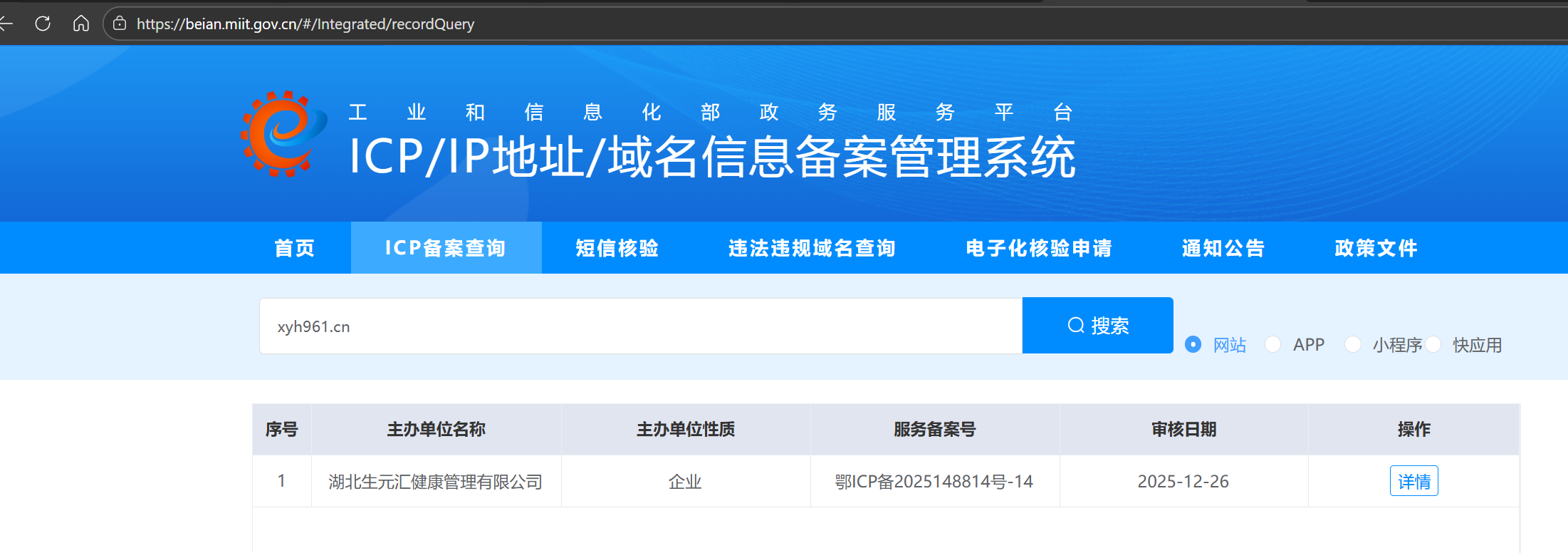The image size is (1568, 553).
Task: Open the 首页 nav item
Action: [295, 248]
